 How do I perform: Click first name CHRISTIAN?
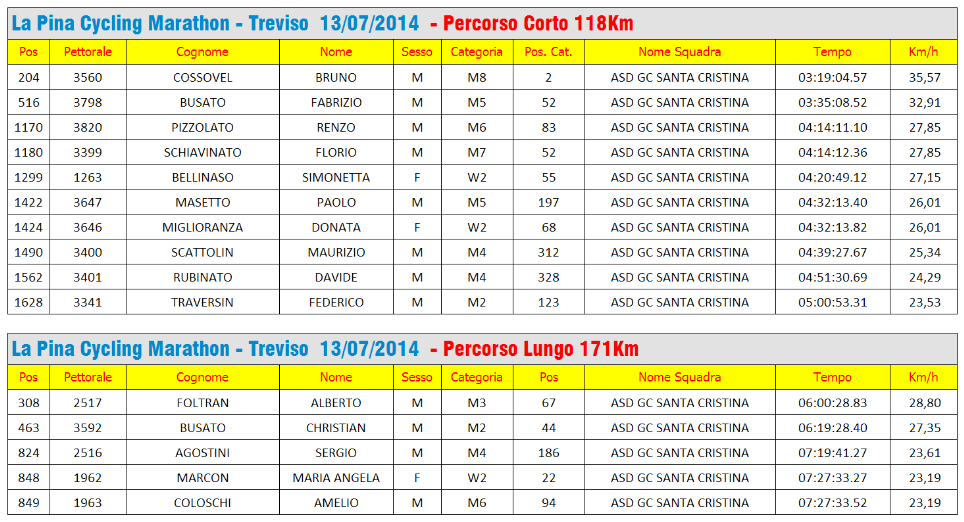tap(336, 428)
